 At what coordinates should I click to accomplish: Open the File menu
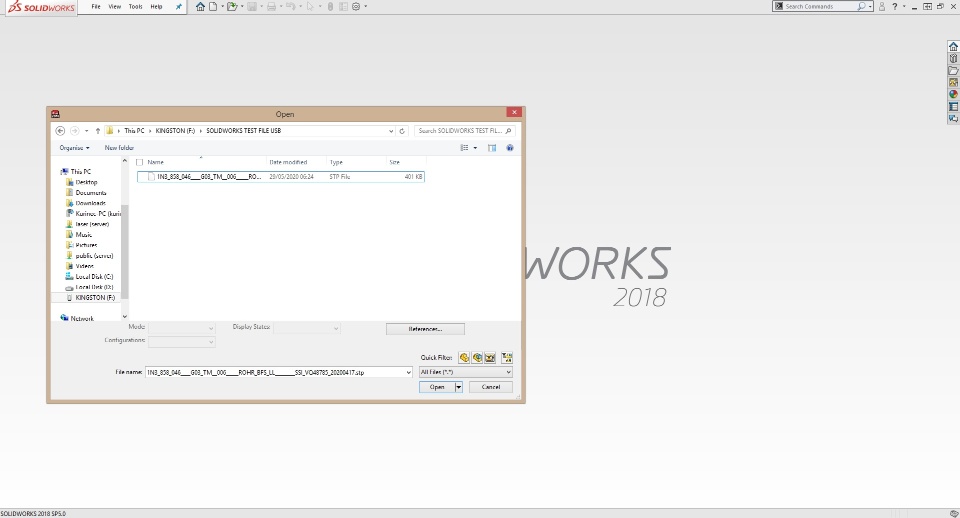(x=96, y=7)
